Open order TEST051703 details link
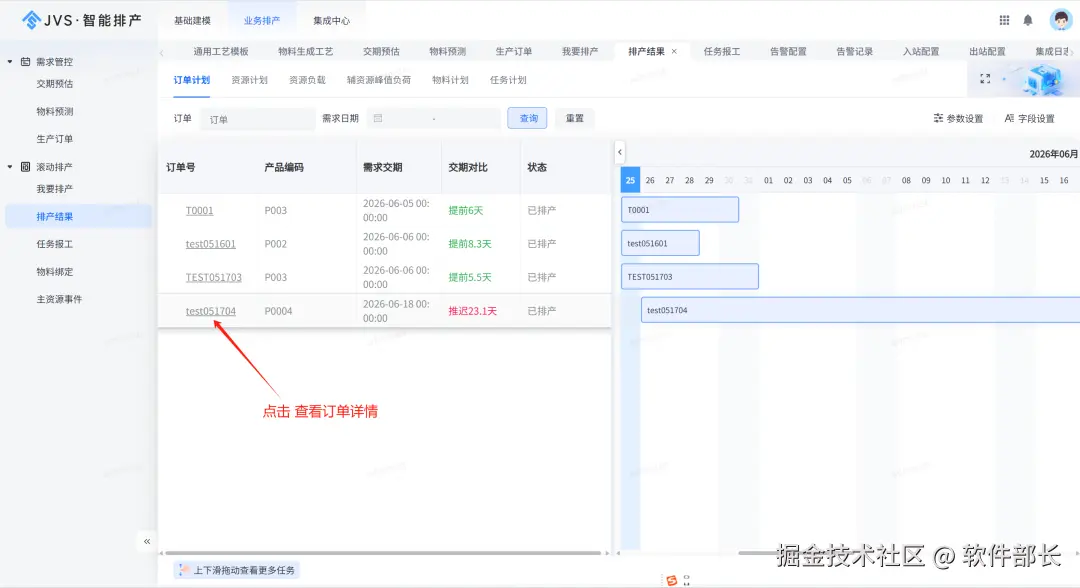 214,277
